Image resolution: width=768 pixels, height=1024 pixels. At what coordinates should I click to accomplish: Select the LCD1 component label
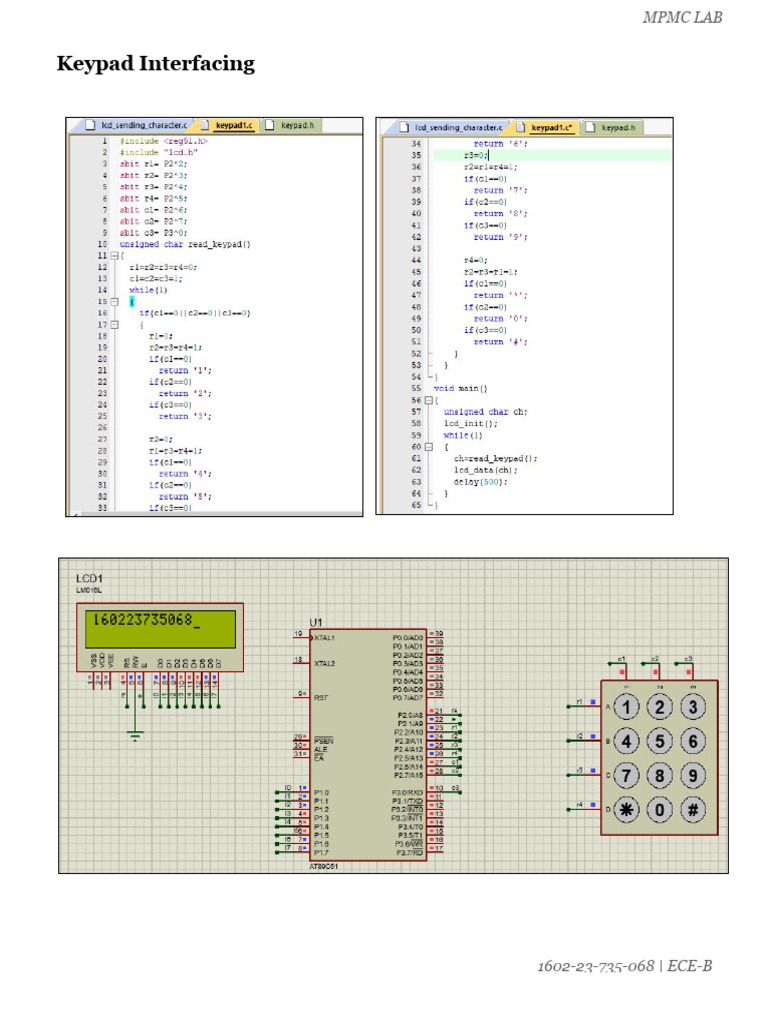pyautogui.click(x=89, y=579)
